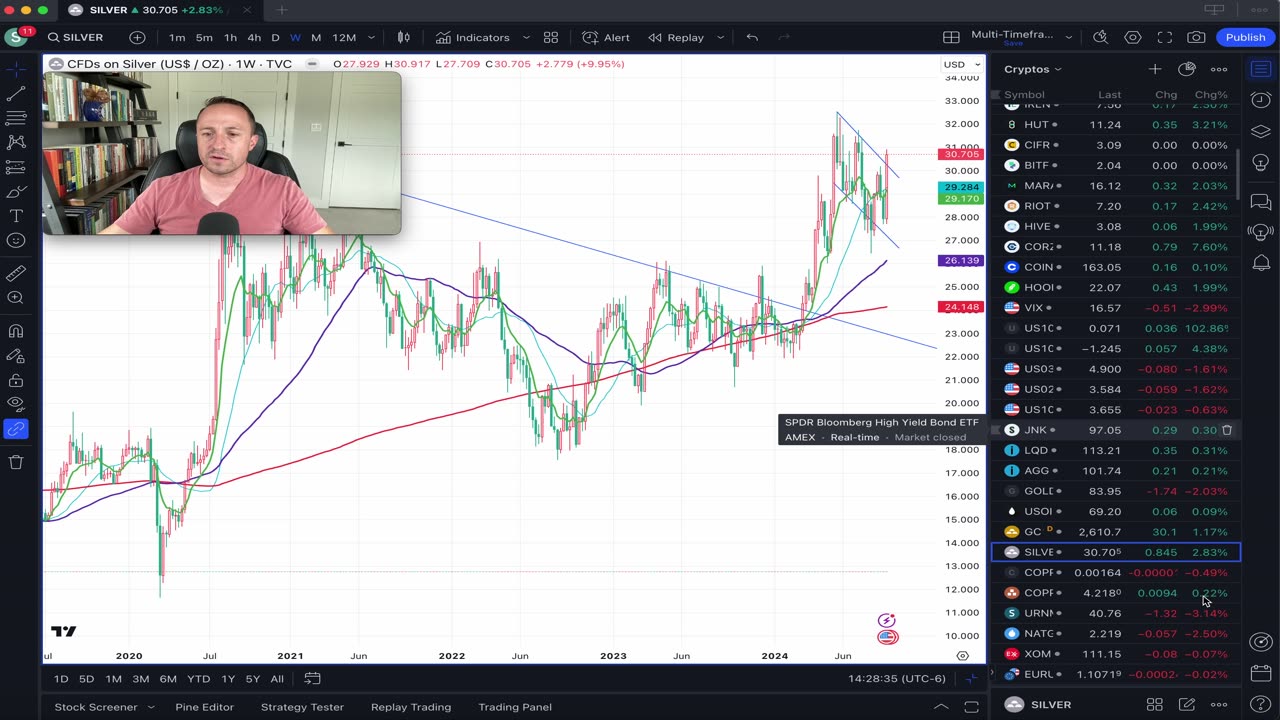Toggle hide all drawings eye icon
The image size is (1280, 720).
pos(16,404)
